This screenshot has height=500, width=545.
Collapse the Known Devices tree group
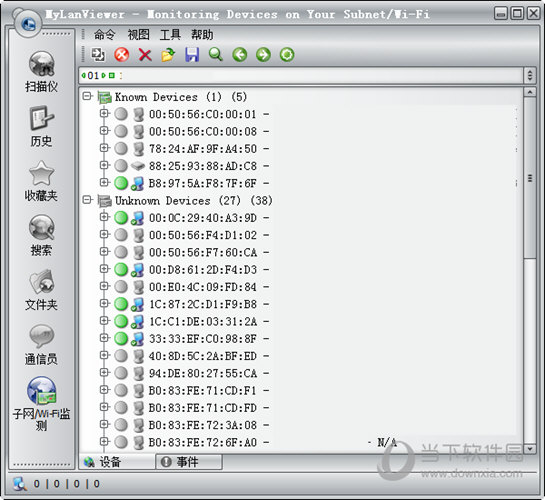87,96
